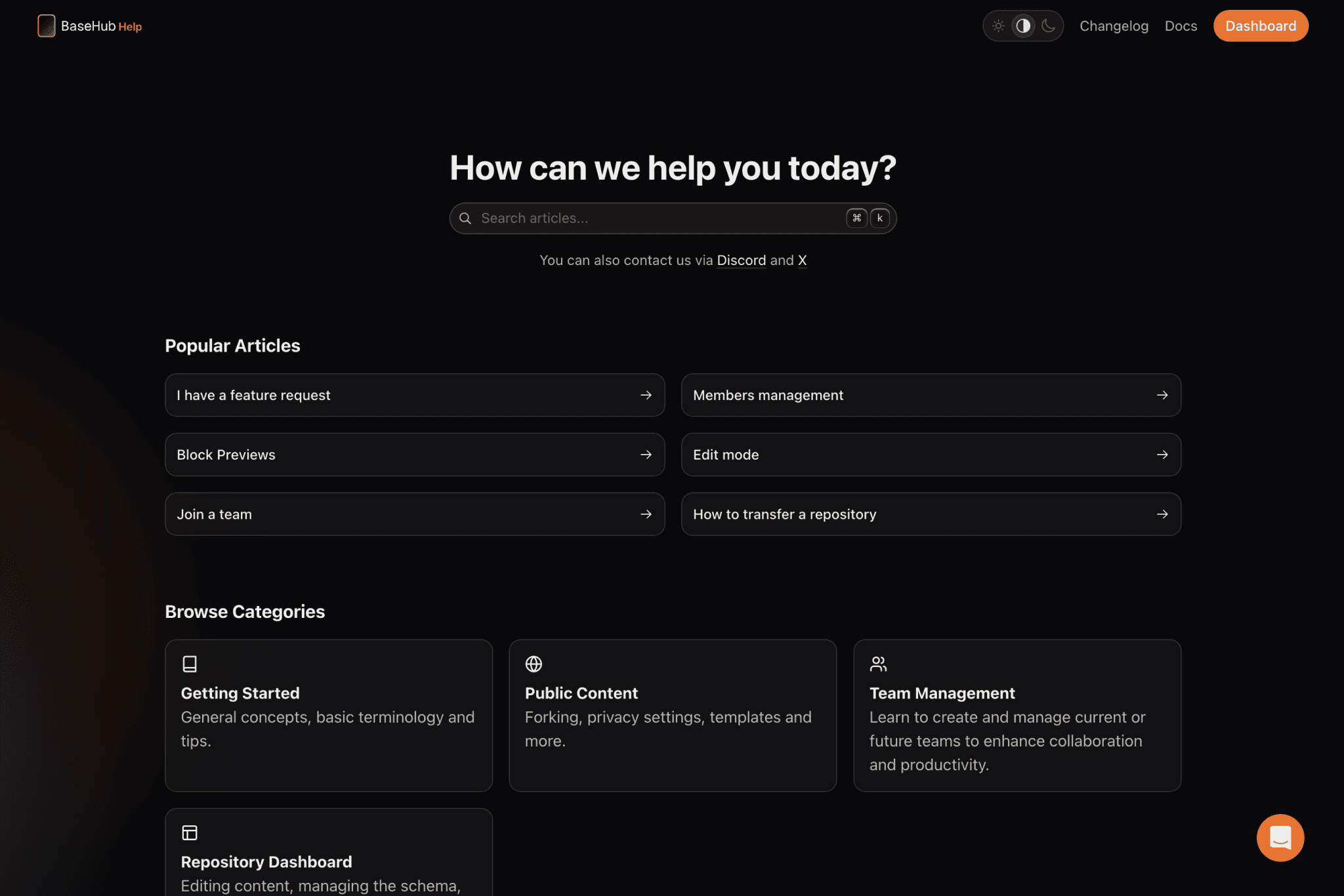Click the X contact link
Image resolution: width=1344 pixels, height=896 pixels.
803,260
